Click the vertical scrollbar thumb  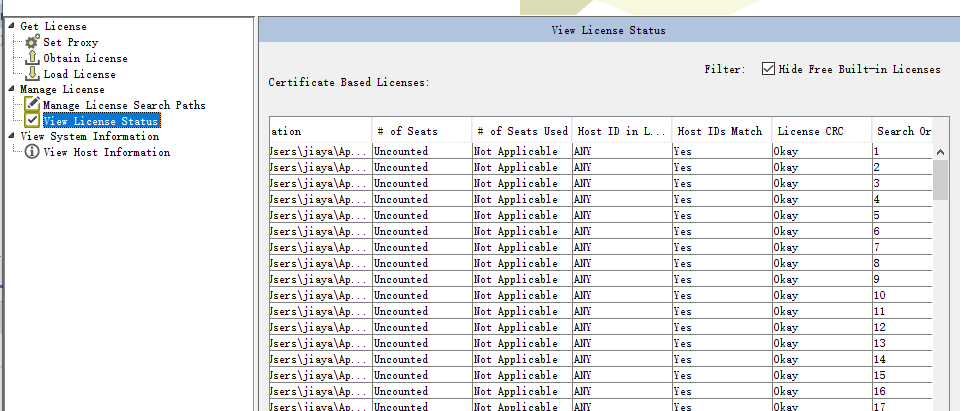[x=940, y=179]
